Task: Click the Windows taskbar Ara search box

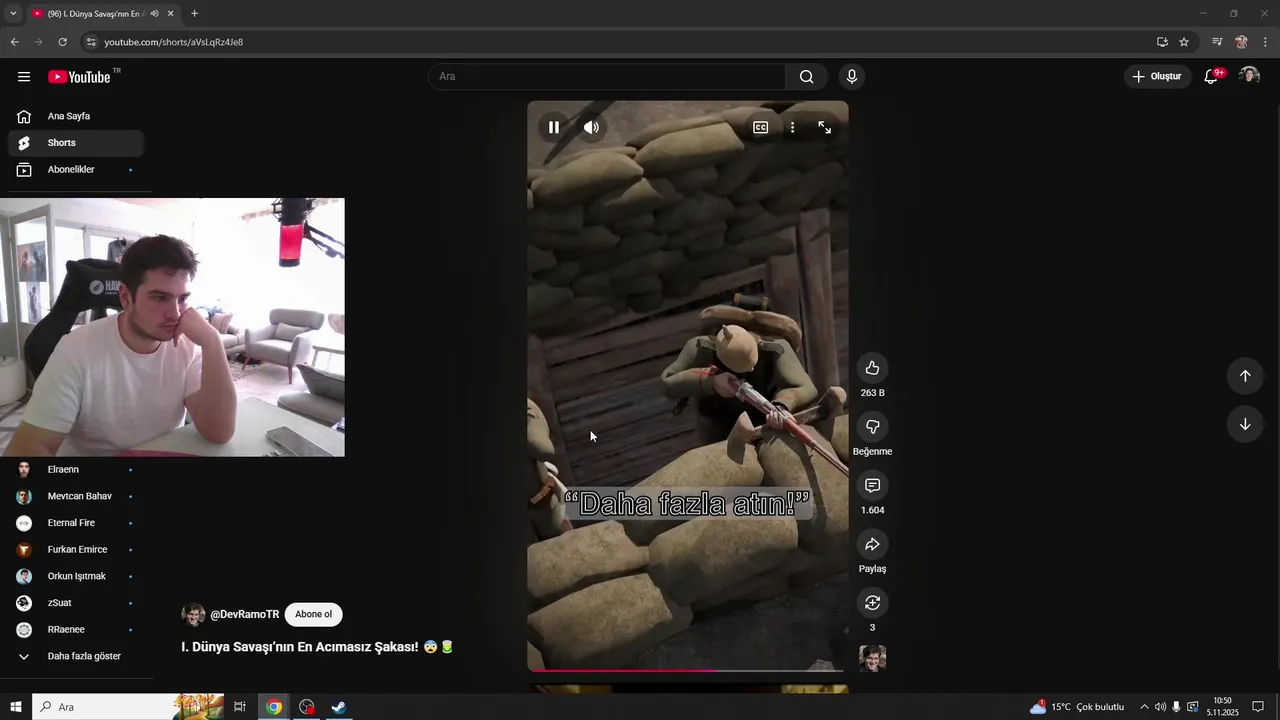Action: pyautogui.click(x=128, y=707)
